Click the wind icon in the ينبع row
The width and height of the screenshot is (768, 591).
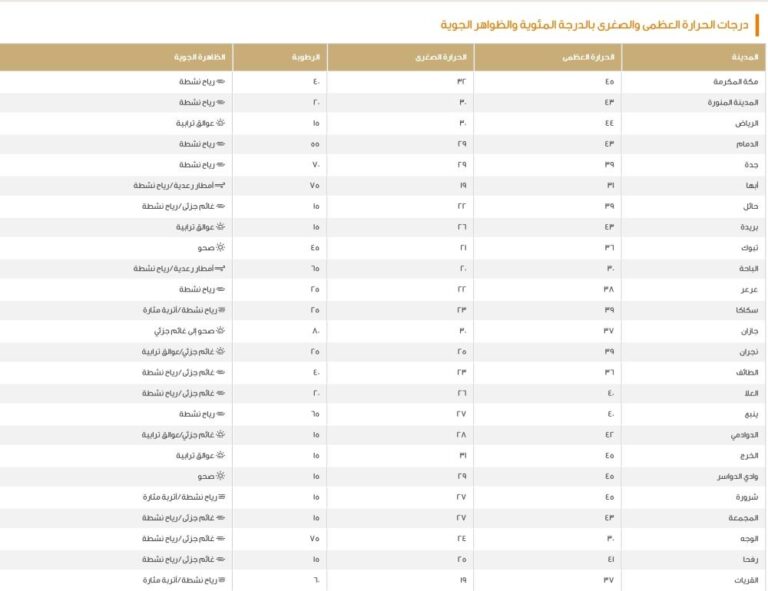[x=221, y=414]
